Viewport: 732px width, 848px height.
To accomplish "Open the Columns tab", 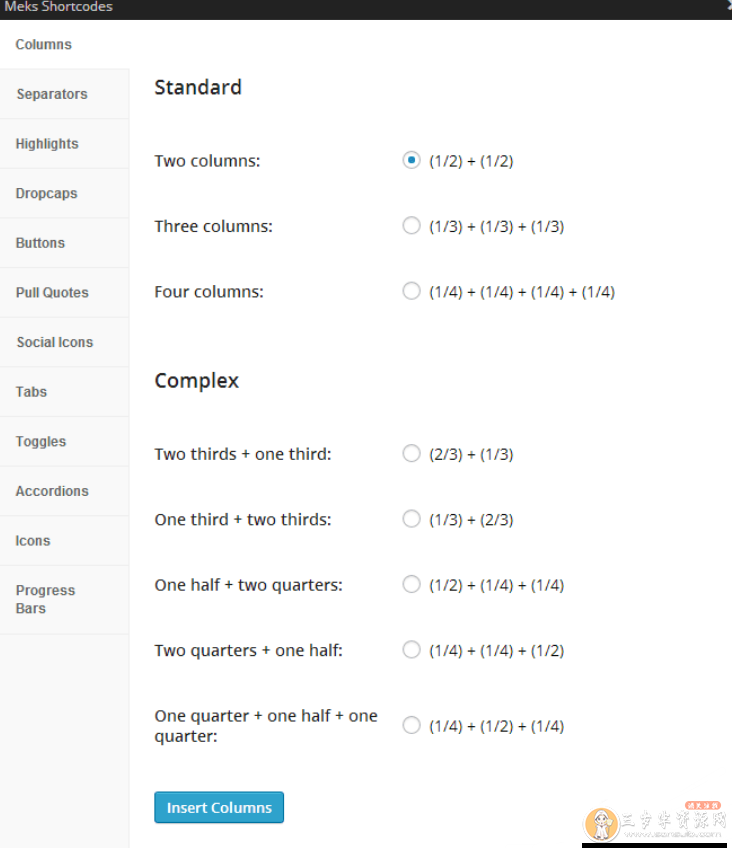I will pos(44,45).
